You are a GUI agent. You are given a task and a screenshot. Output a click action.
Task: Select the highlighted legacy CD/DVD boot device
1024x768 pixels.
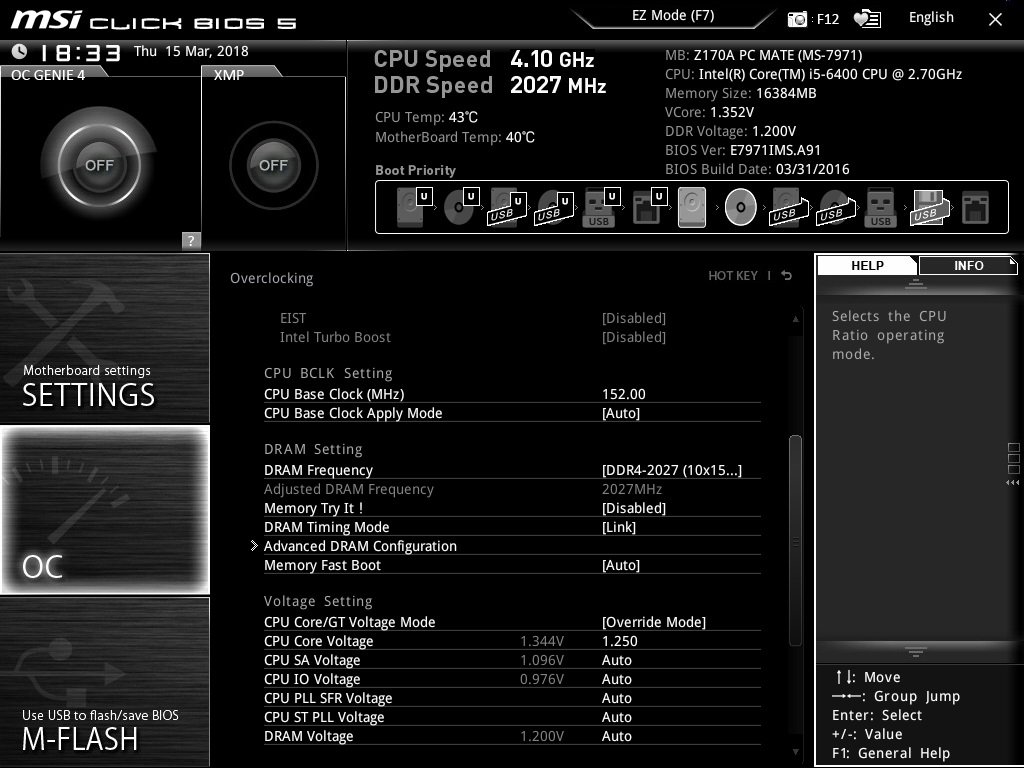(741, 207)
